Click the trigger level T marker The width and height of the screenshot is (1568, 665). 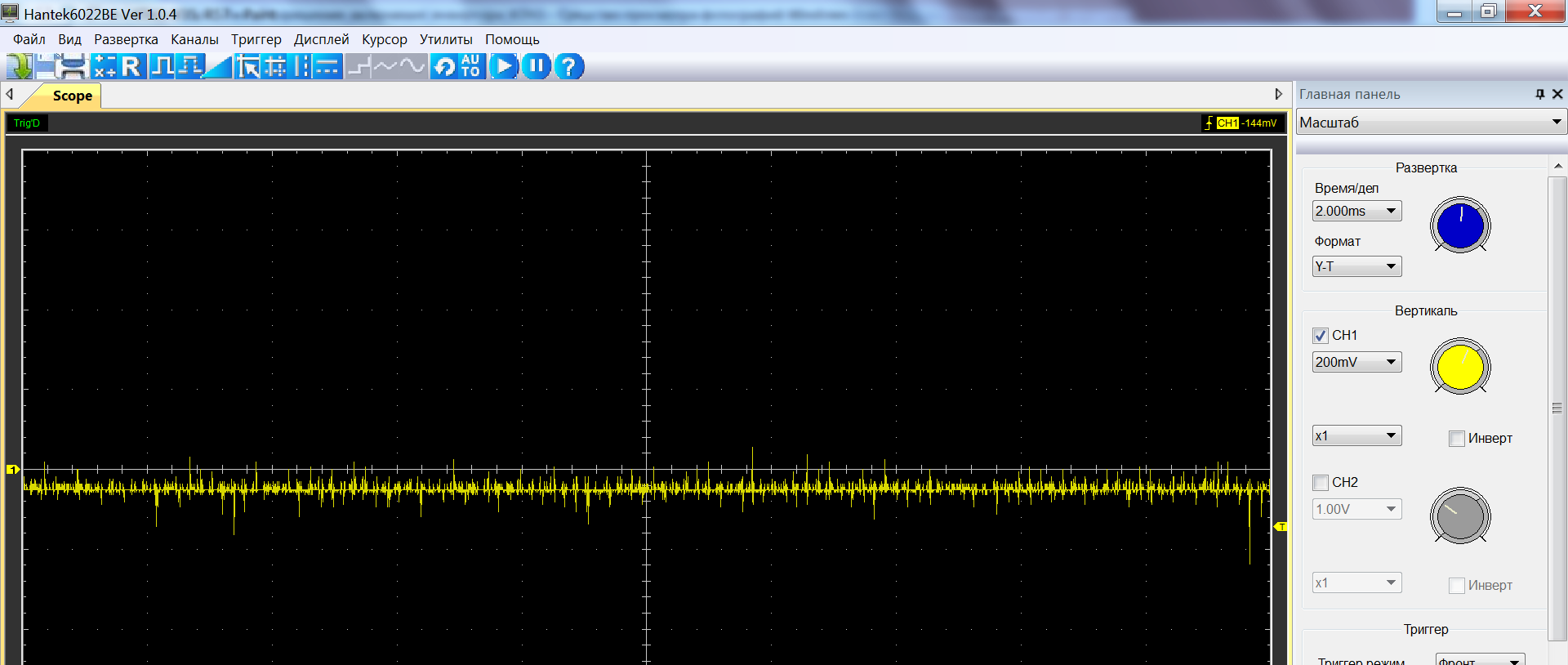tap(1281, 527)
